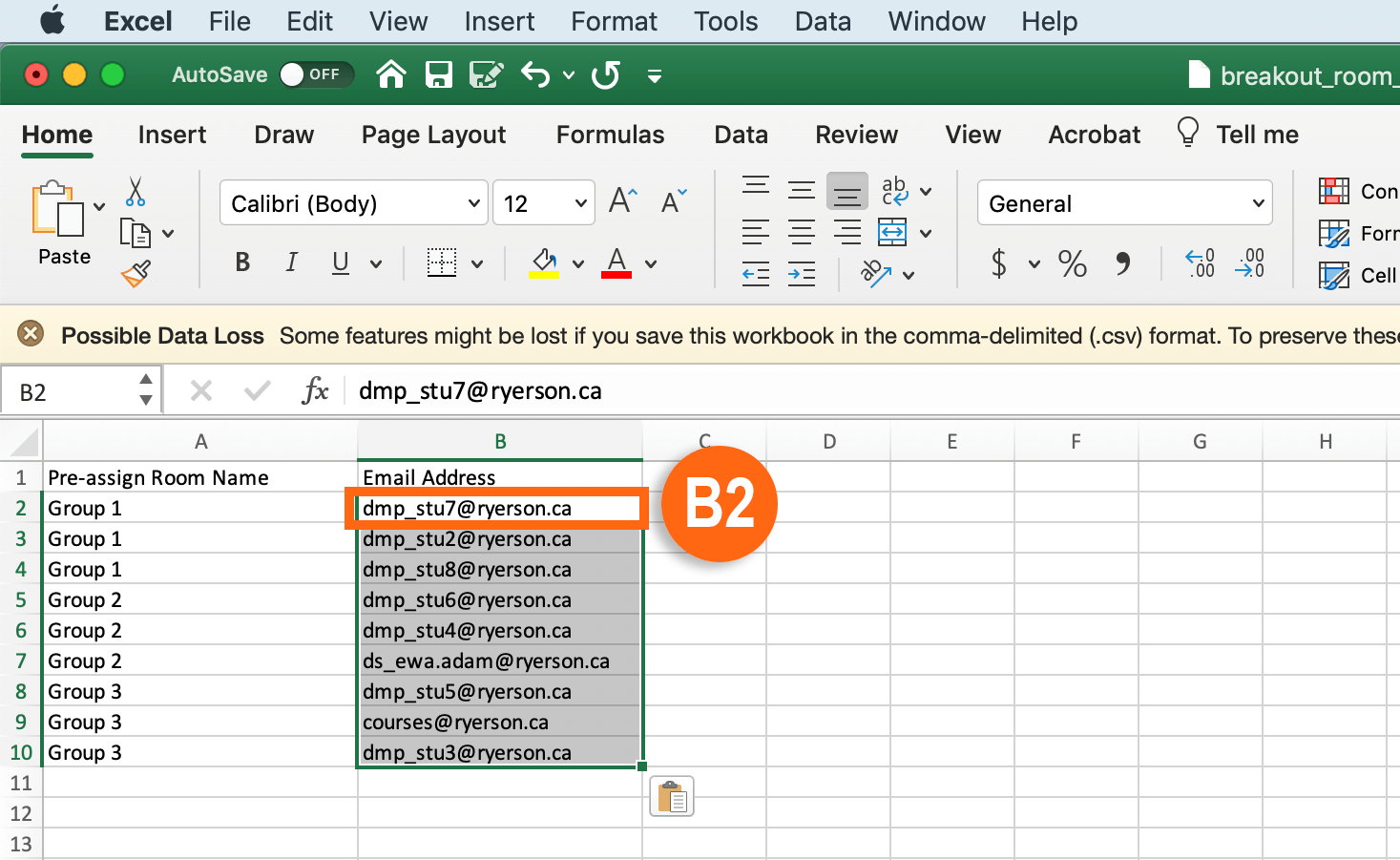1400x860 pixels.
Task: Apply the red font color
Action: [616, 262]
